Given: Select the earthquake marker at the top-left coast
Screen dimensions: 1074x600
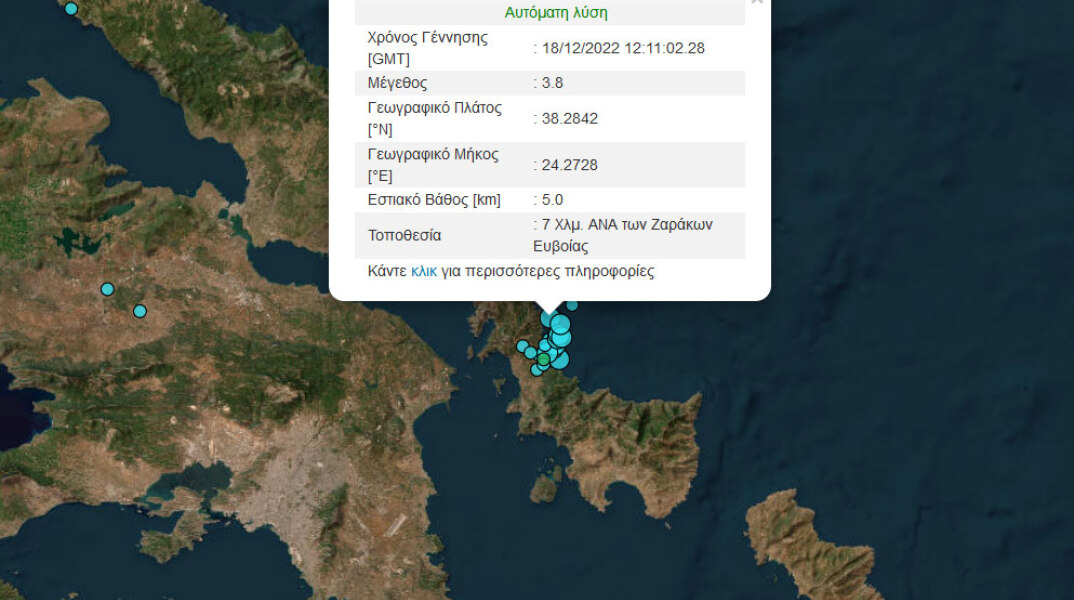Looking at the screenshot, I should 70,8.
